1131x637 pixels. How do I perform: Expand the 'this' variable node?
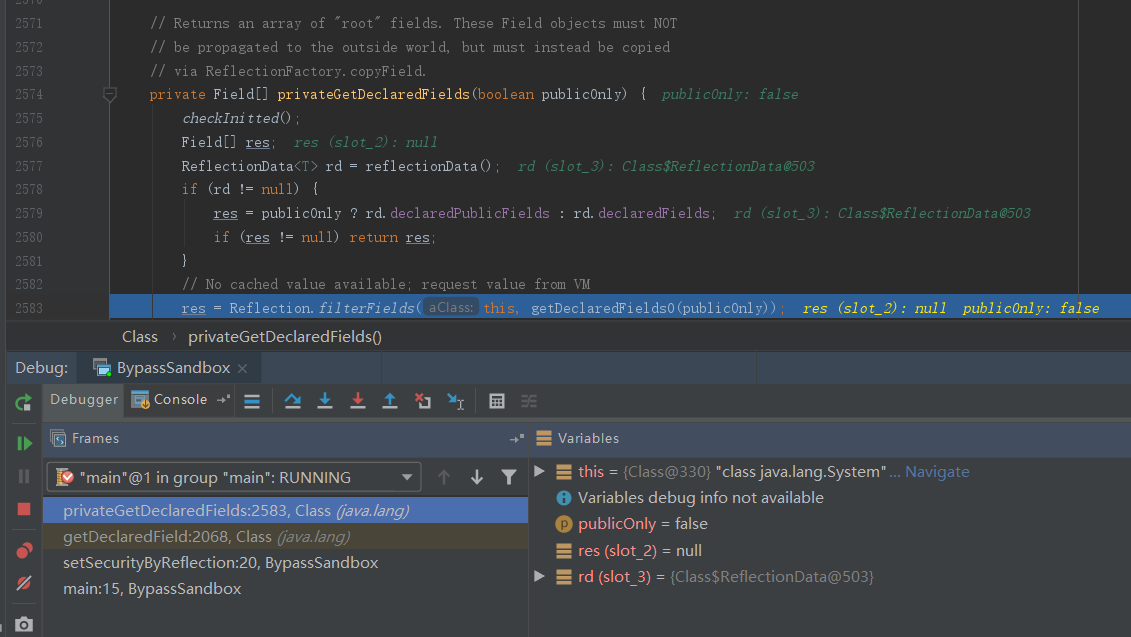point(540,471)
